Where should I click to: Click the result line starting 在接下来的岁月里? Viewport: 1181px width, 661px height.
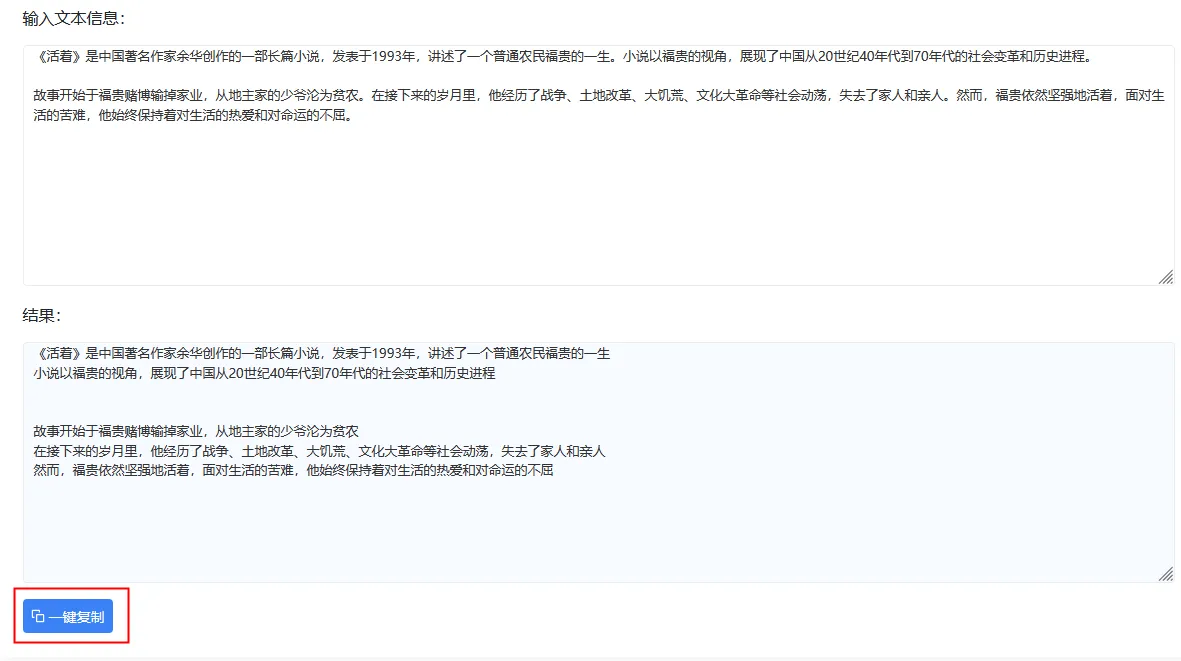(x=319, y=451)
